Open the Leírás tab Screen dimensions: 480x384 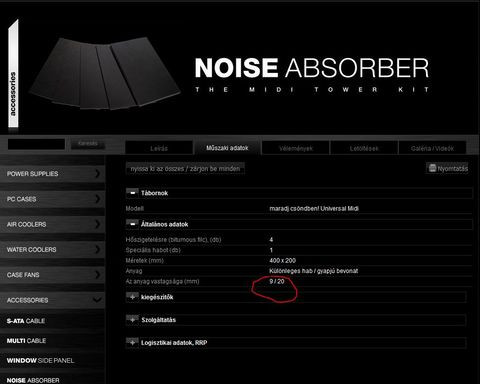[159, 148]
